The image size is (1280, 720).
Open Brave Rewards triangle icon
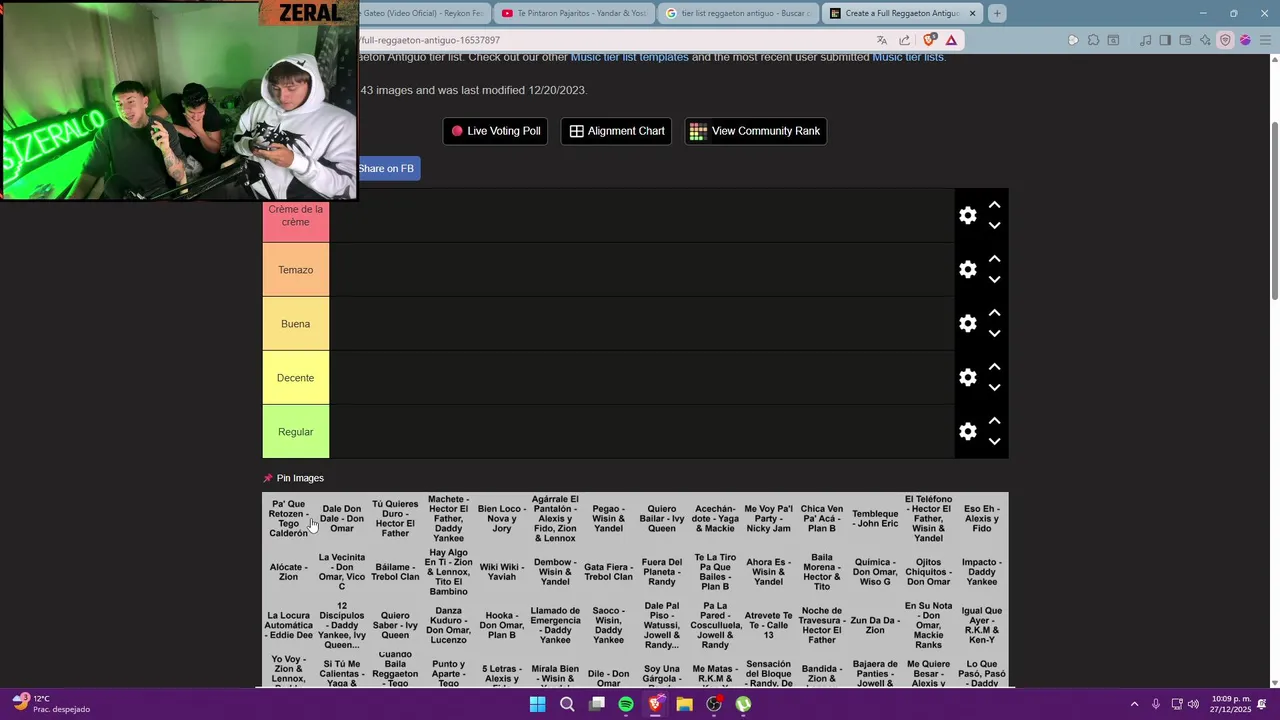(951, 40)
